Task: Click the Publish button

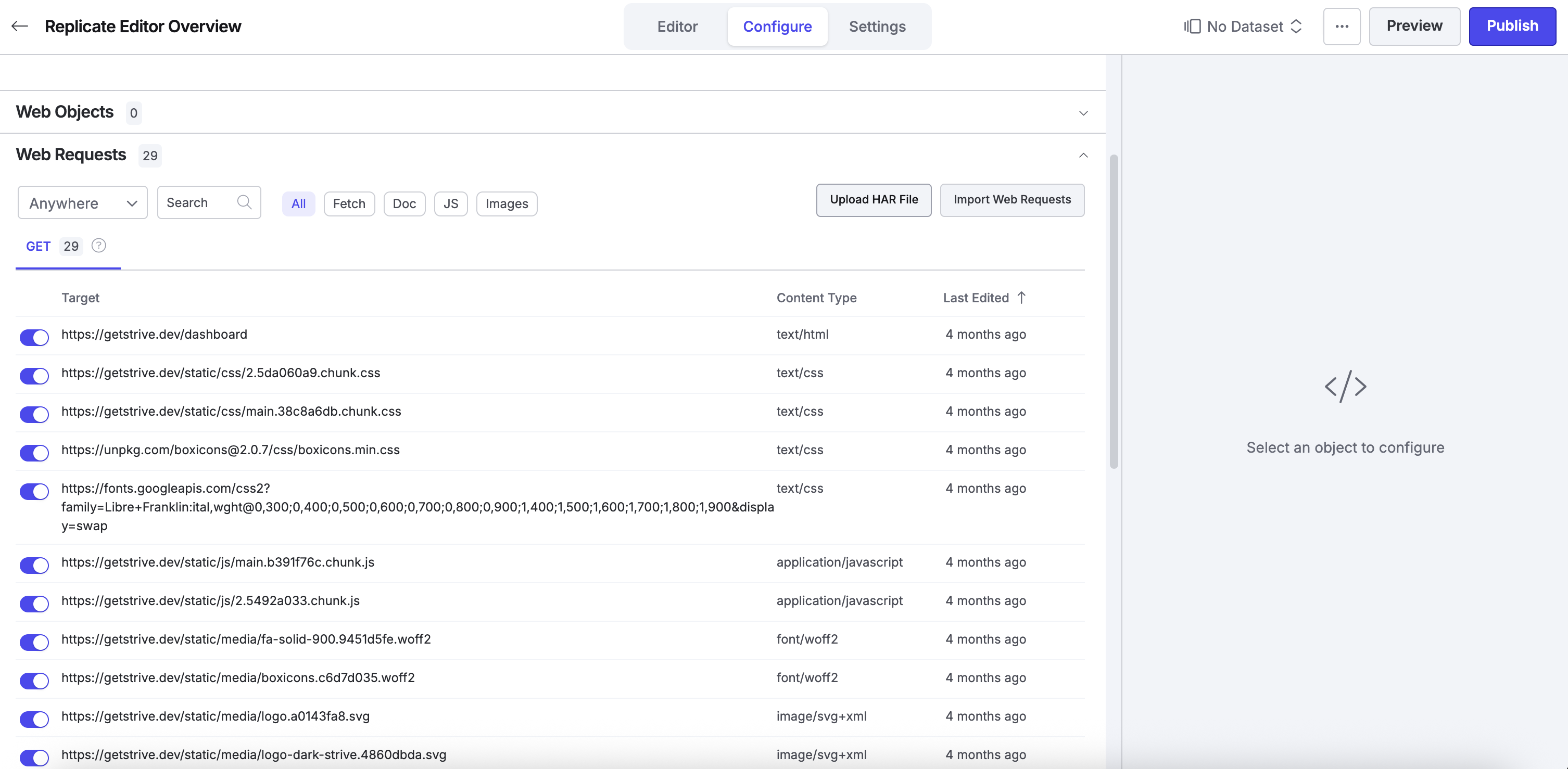Action: [1512, 26]
